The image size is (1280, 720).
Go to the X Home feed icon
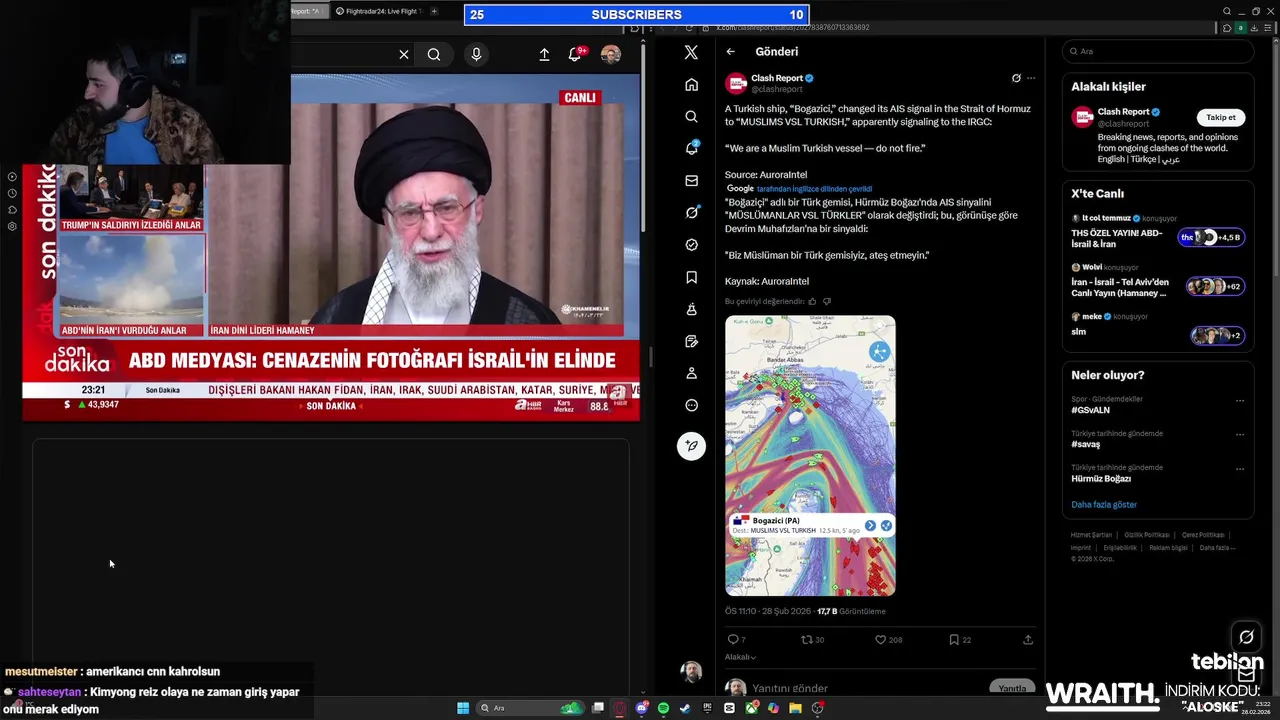pyautogui.click(x=691, y=84)
